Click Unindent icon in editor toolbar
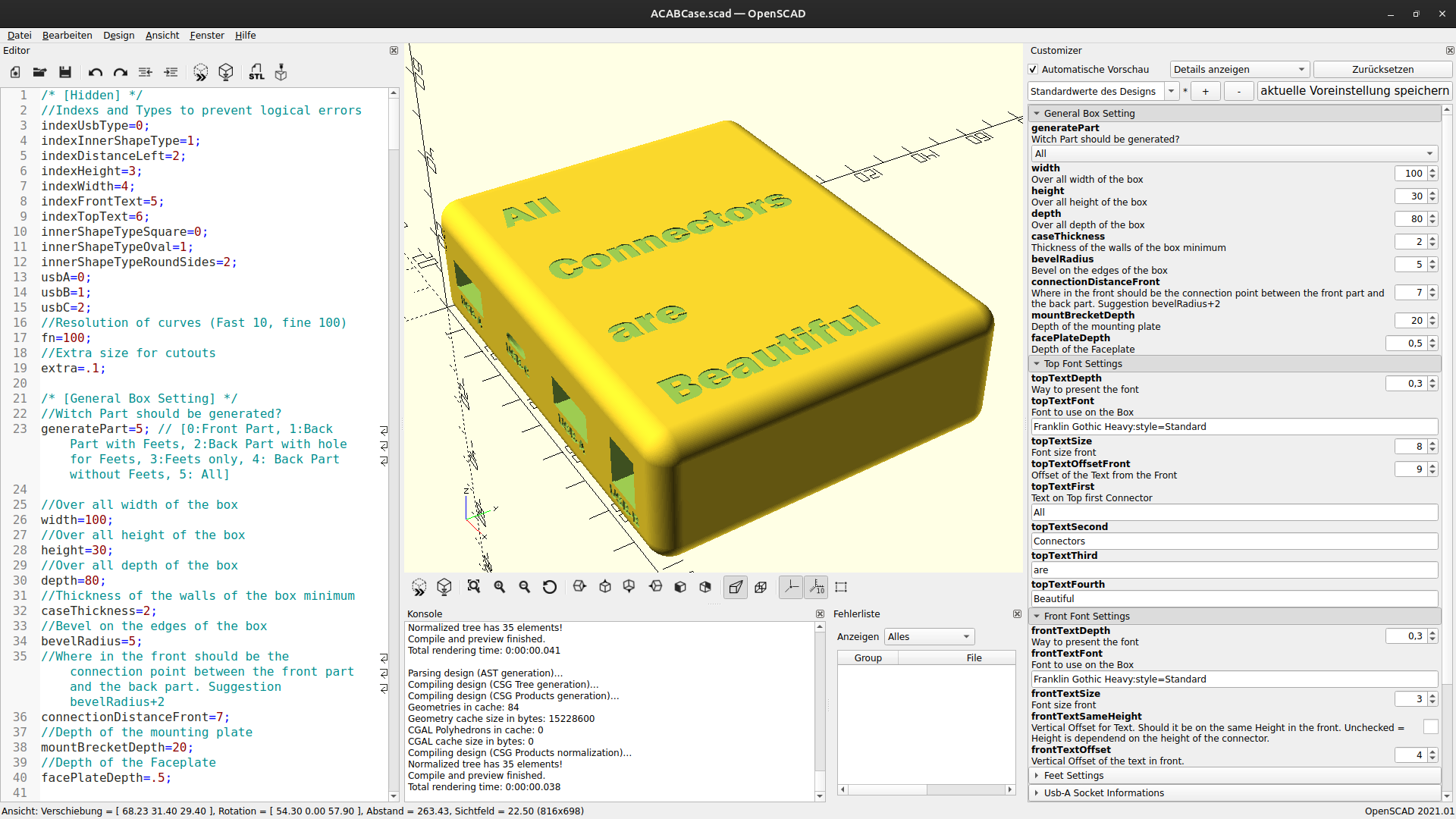This screenshot has height=819, width=1456. point(146,72)
